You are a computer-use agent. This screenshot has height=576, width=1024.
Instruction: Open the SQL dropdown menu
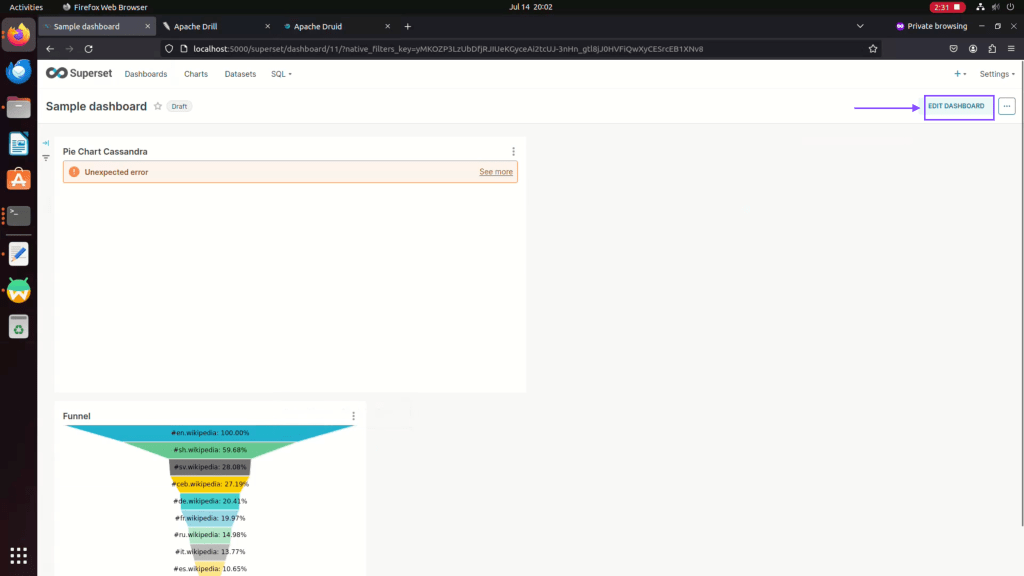point(281,74)
